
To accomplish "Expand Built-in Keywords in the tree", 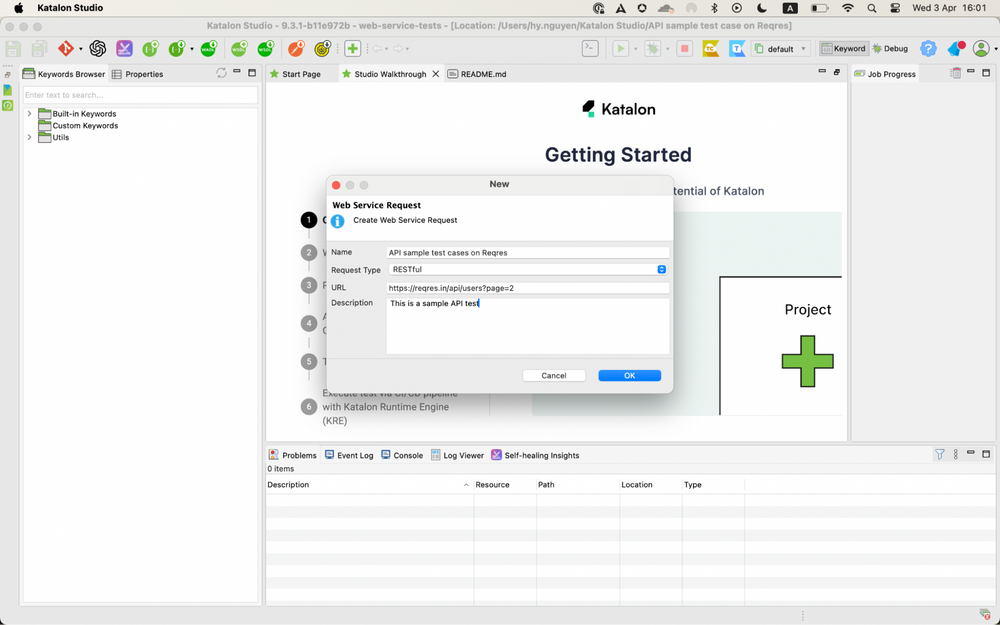I will (x=29, y=113).
